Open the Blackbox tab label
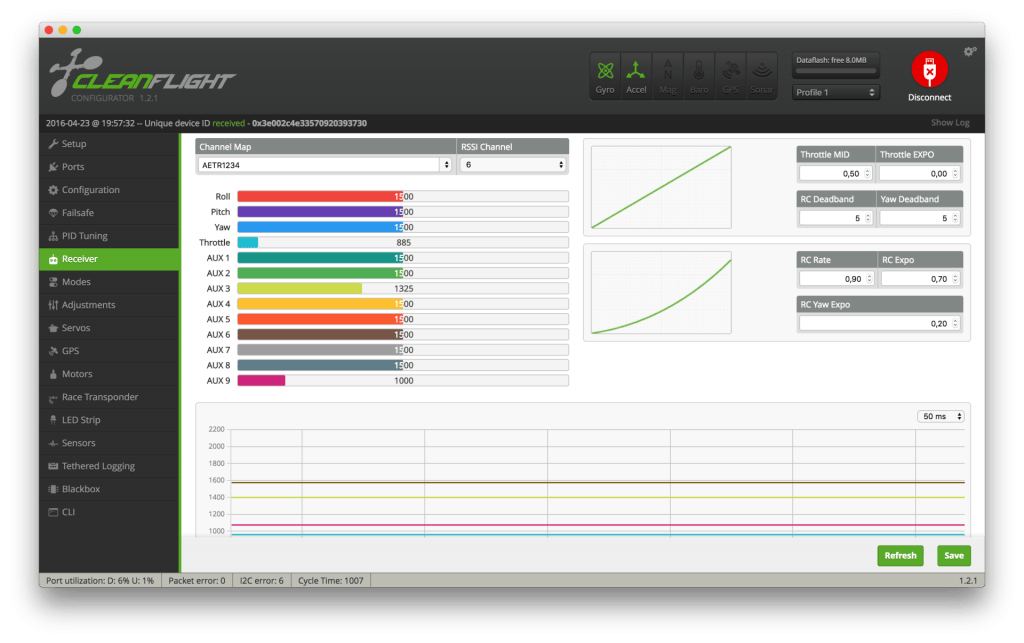The width and height of the screenshot is (1024, 643). pyautogui.click(x=81, y=489)
